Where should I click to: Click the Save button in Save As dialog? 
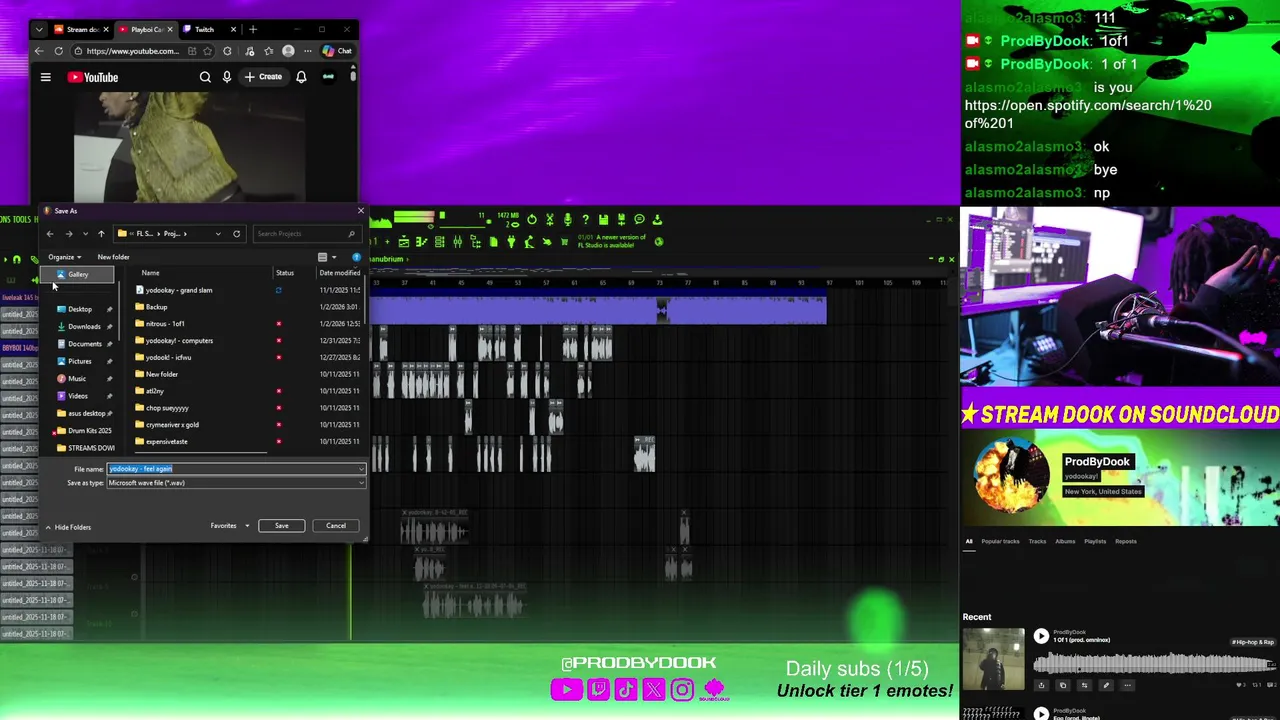pos(281,526)
